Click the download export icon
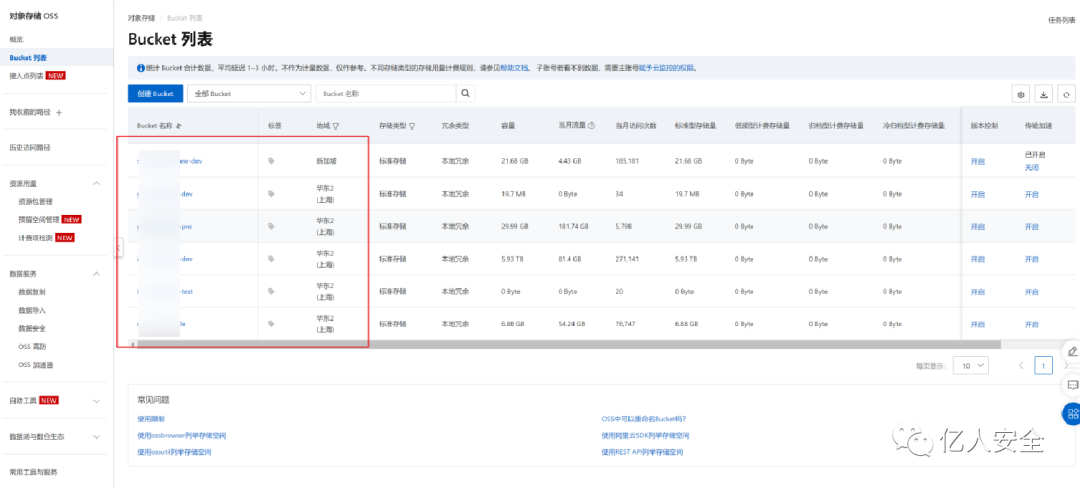Screen dimensions: 1080x488 [x=1043, y=94]
